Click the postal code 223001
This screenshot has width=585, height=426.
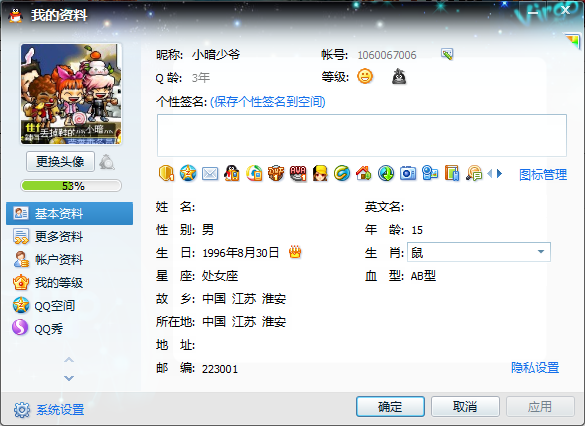220,369
